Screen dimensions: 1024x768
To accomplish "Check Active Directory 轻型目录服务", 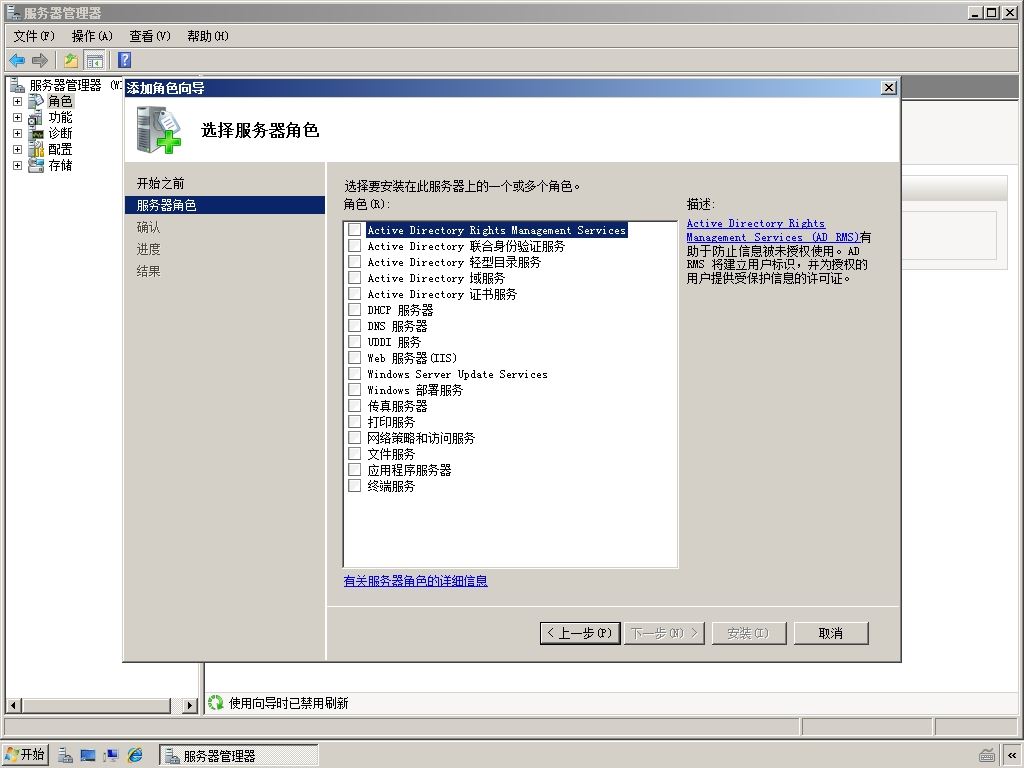I will pos(355,261).
